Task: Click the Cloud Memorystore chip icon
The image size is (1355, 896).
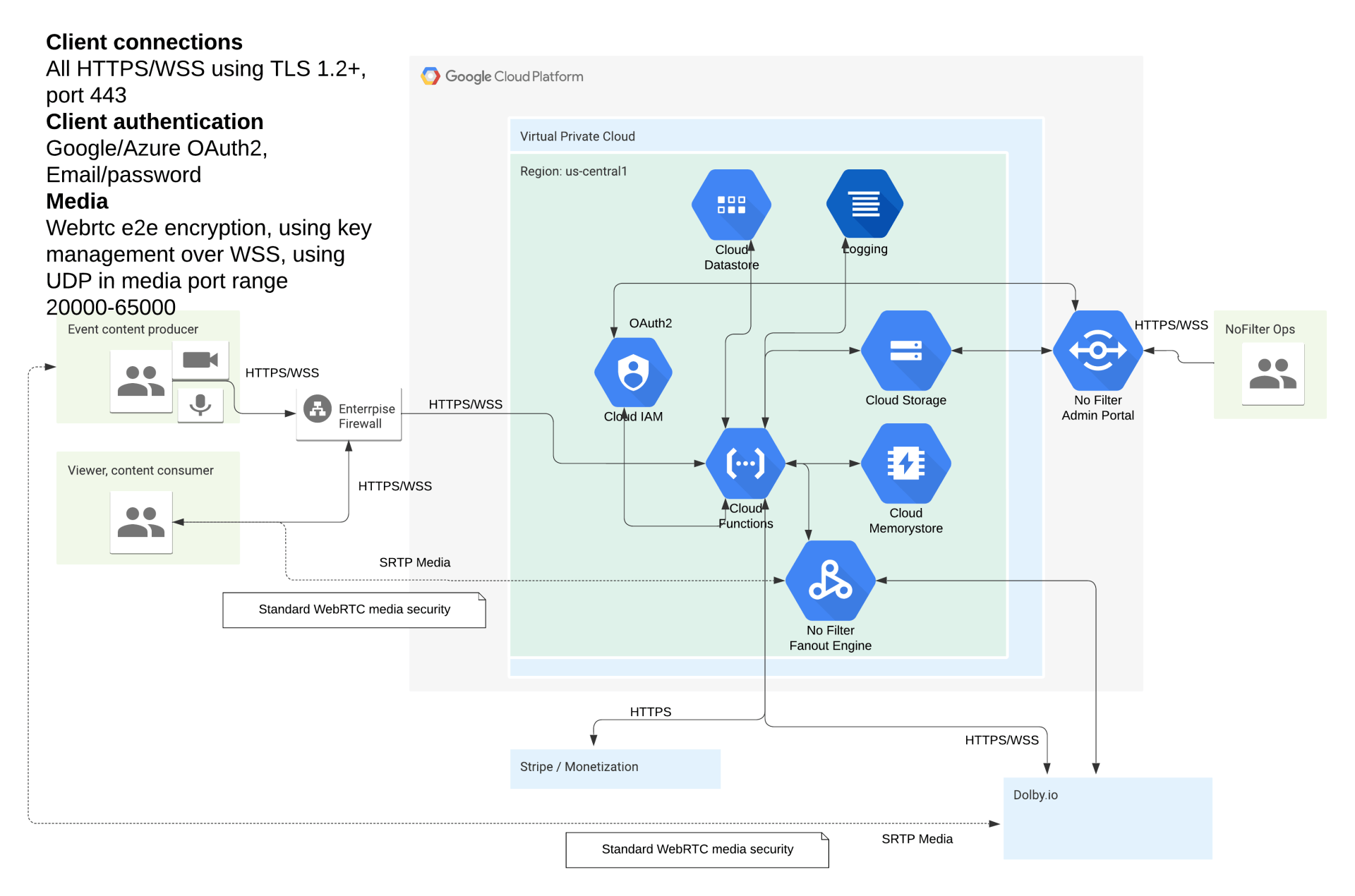Action: (x=906, y=464)
